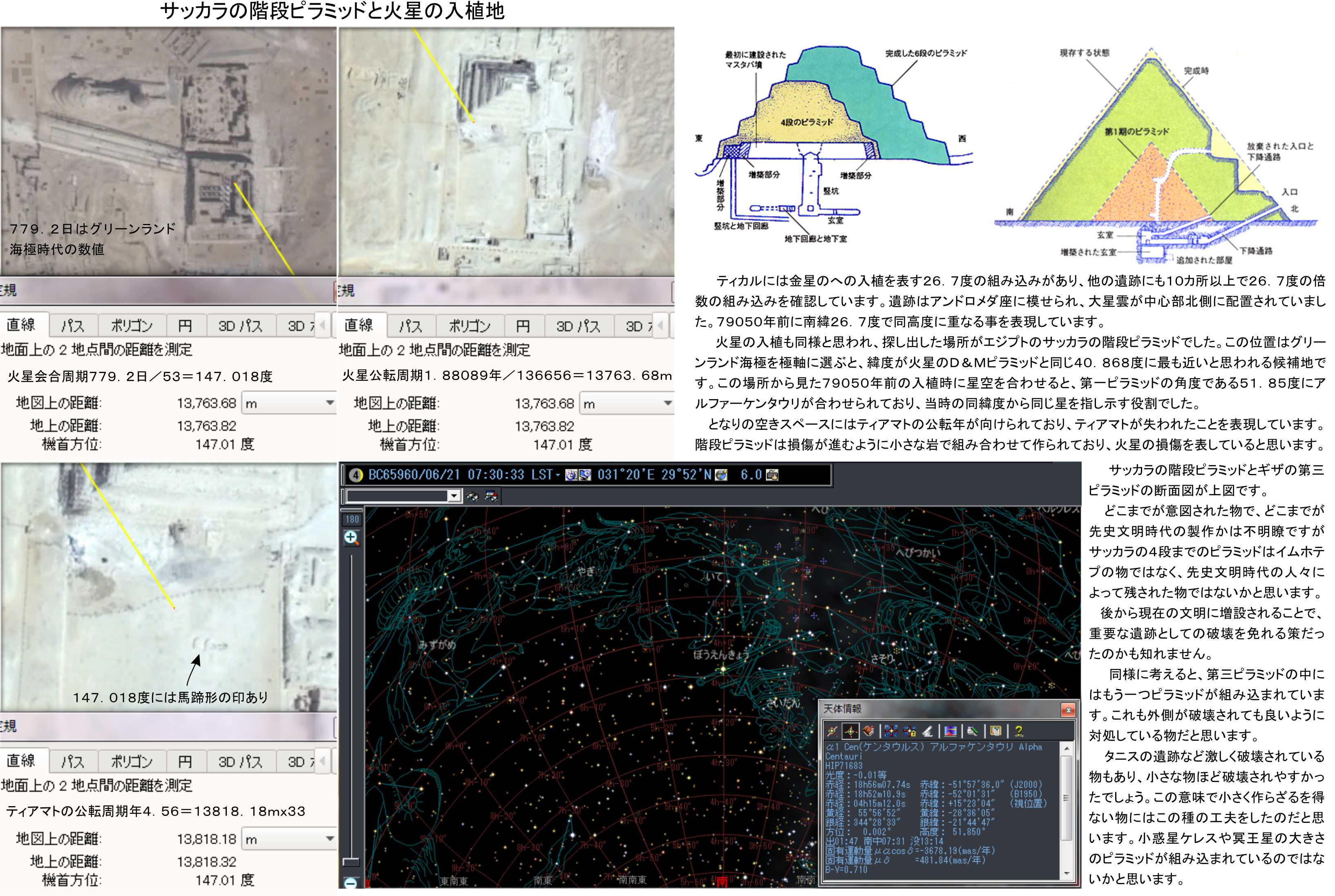Click scroll-down arrow in 天体情報 text panel
Image resolution: width=1335 pixels, height=896 pixels.
tap(1067, 874)
